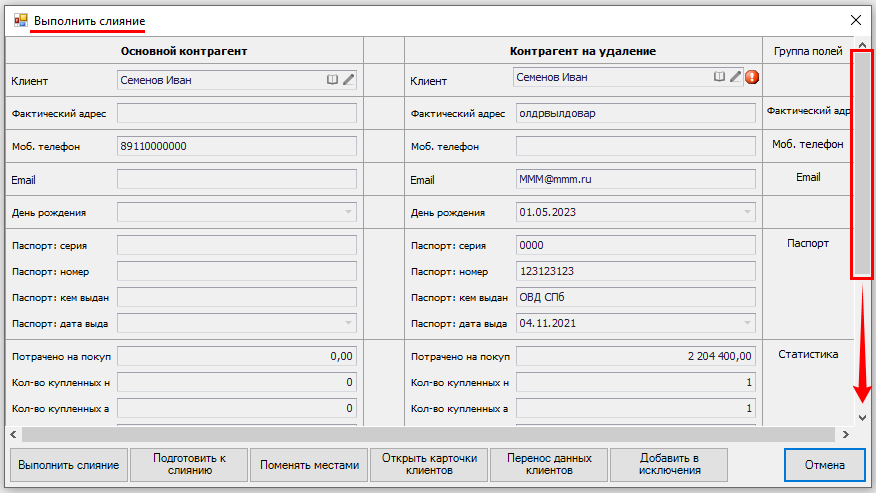This screenshot has width=876, height=493.
Task: Expand main contractor passport issue date dropdown
Action: tap(348, 323)
